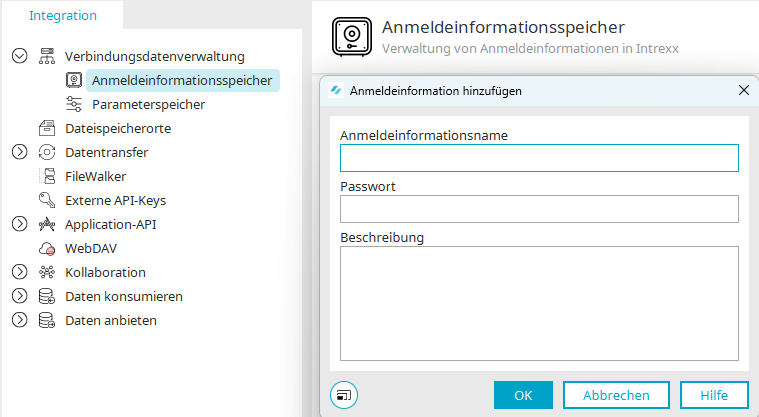Click the Kollaboration nodes icon
The width and height of the screenshot is (759, 417).
pos(47,272)
